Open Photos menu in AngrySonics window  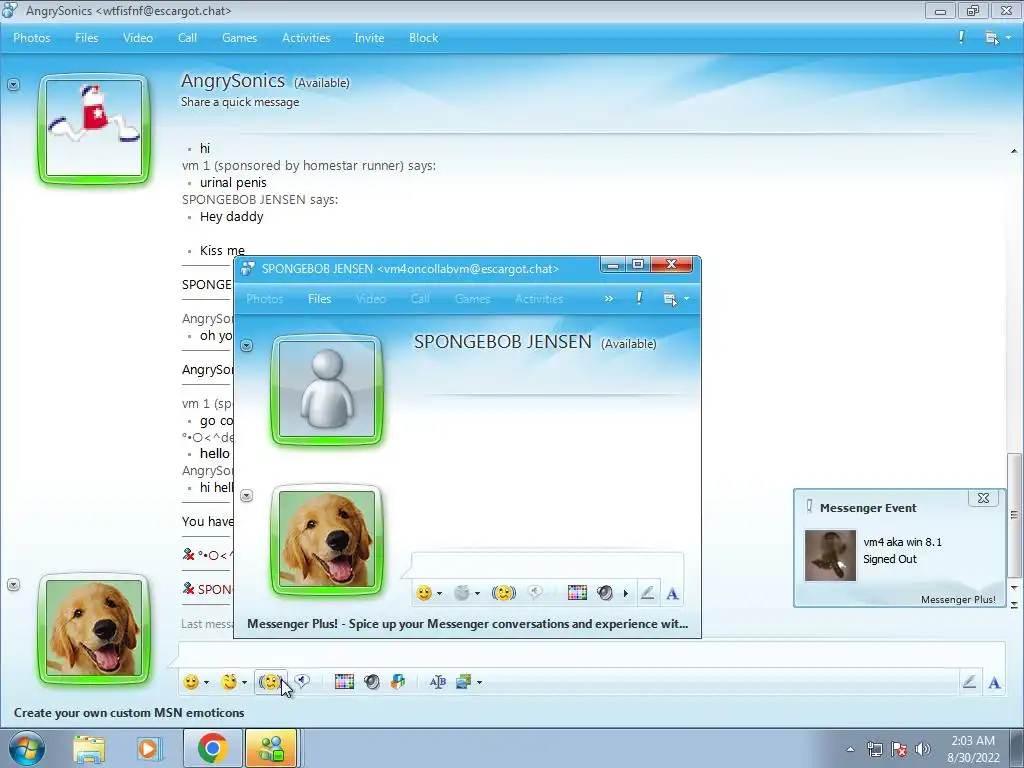[x=31, y=38]
